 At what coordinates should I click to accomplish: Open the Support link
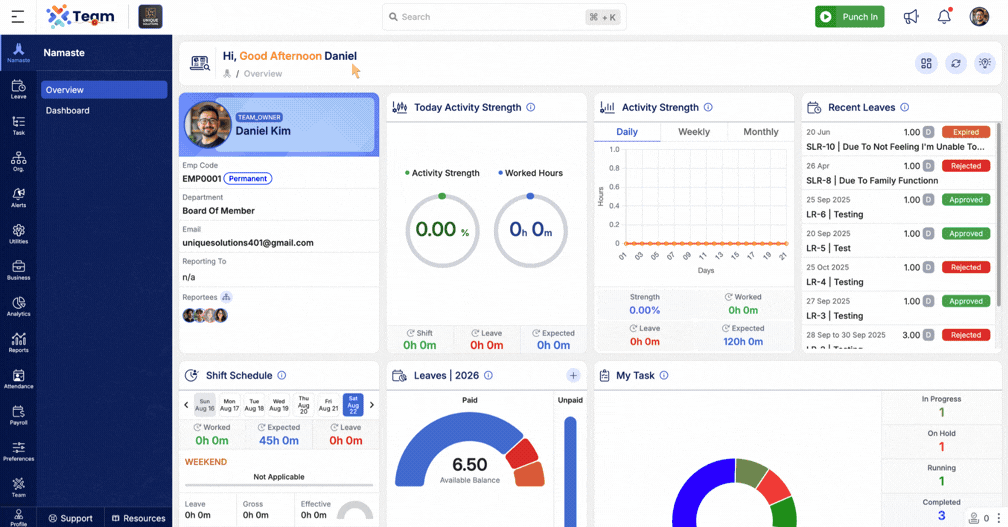click(71, 518)
